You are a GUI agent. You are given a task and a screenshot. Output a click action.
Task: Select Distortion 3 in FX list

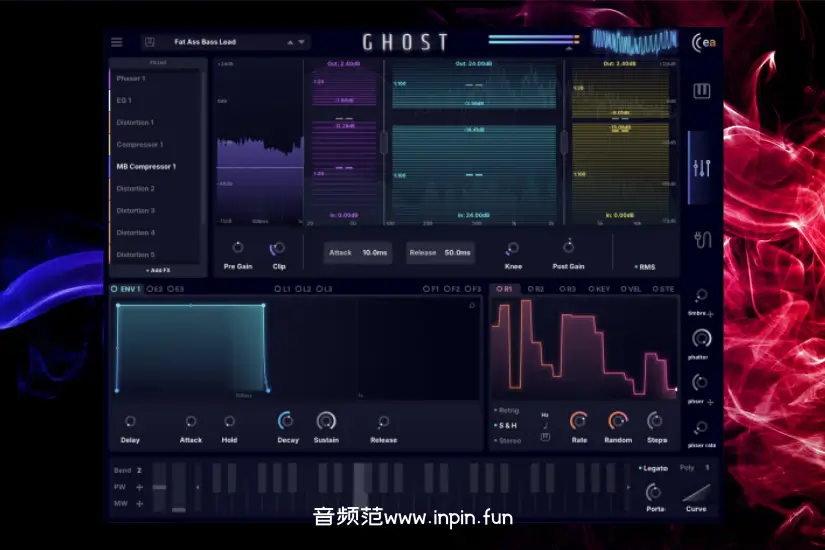click(155, 211)
